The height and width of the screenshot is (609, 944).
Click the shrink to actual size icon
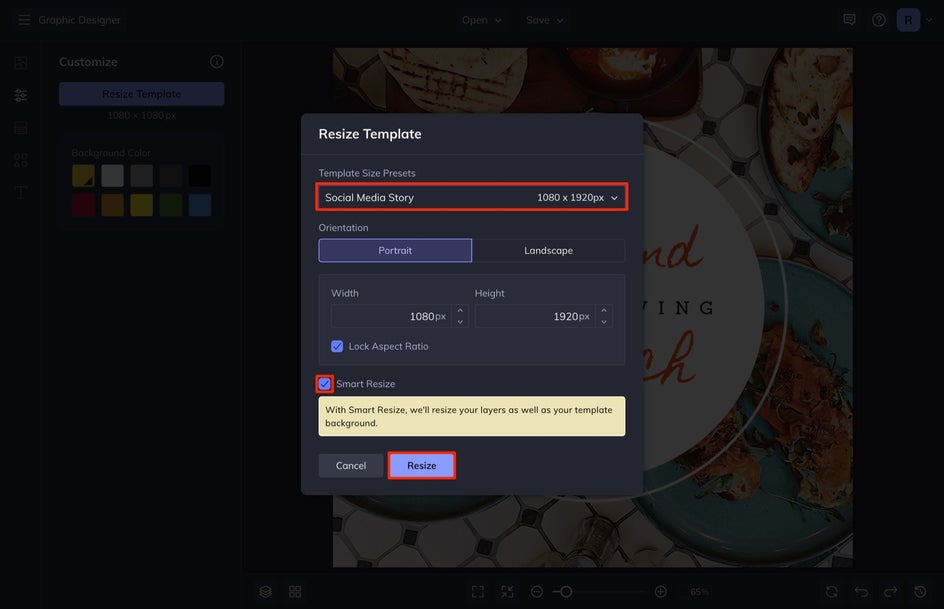508,592
